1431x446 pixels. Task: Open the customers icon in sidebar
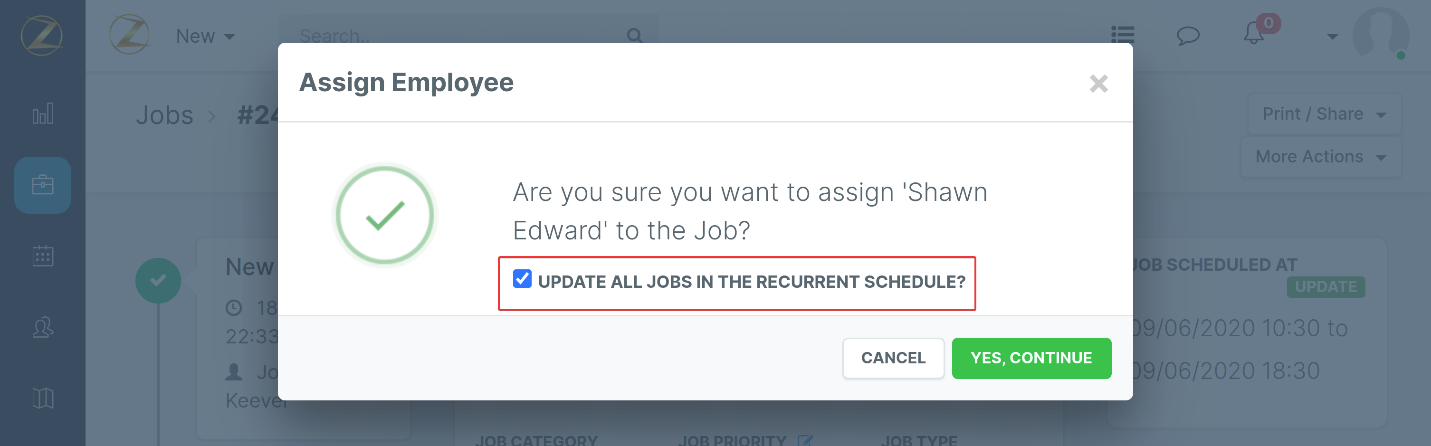click(42, 327)
